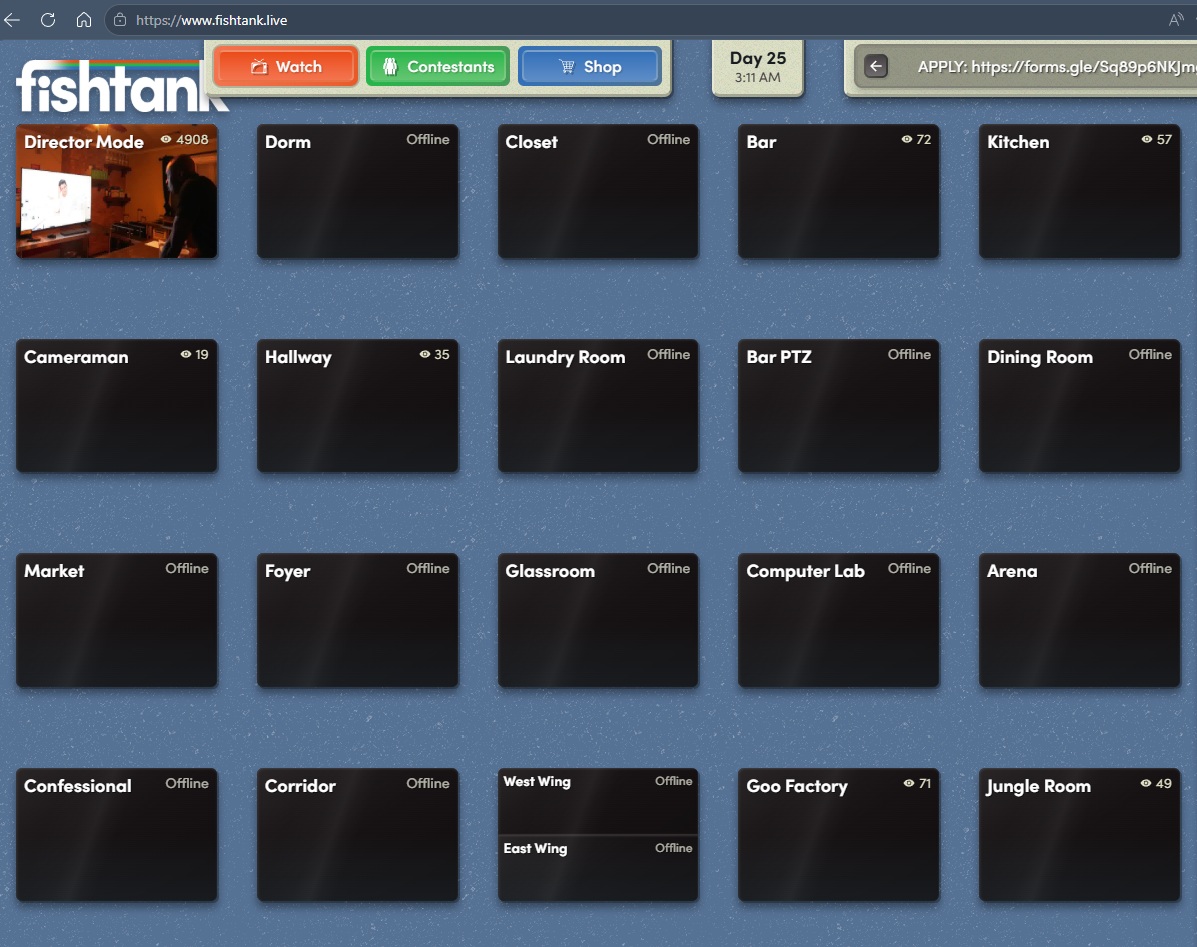Select the Confessional camera card
This screenshot has width=1197, height=947.
point(117,835)
